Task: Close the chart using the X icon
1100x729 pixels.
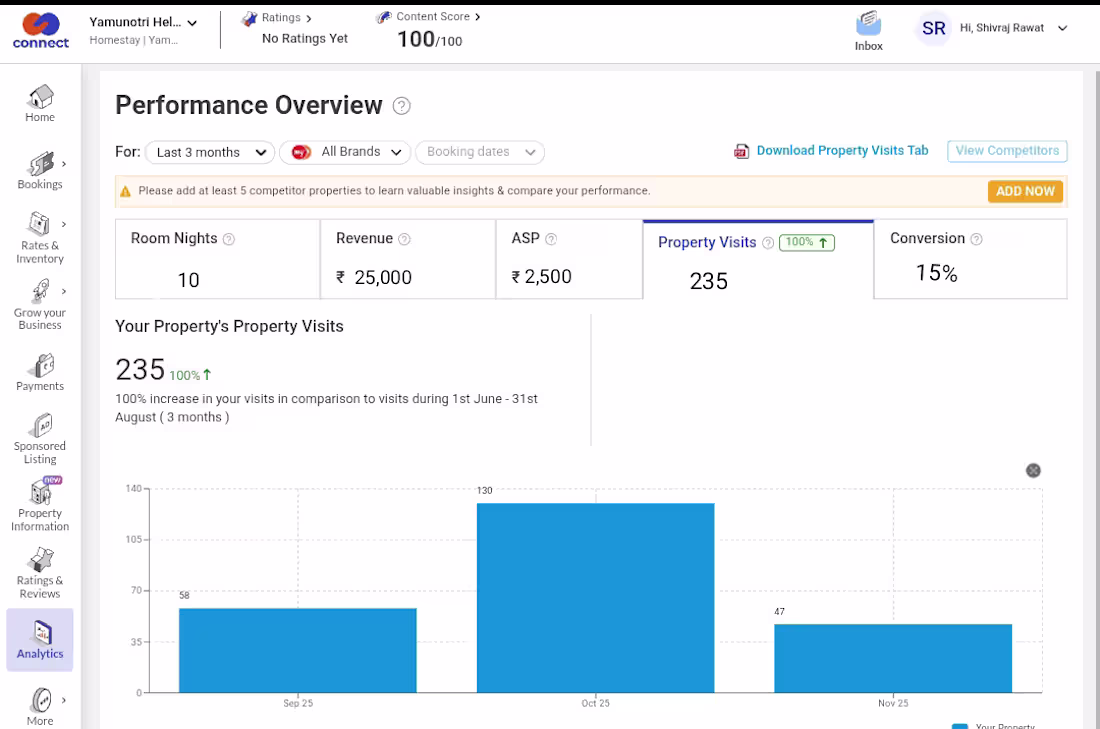Action: click(1033, 471)
